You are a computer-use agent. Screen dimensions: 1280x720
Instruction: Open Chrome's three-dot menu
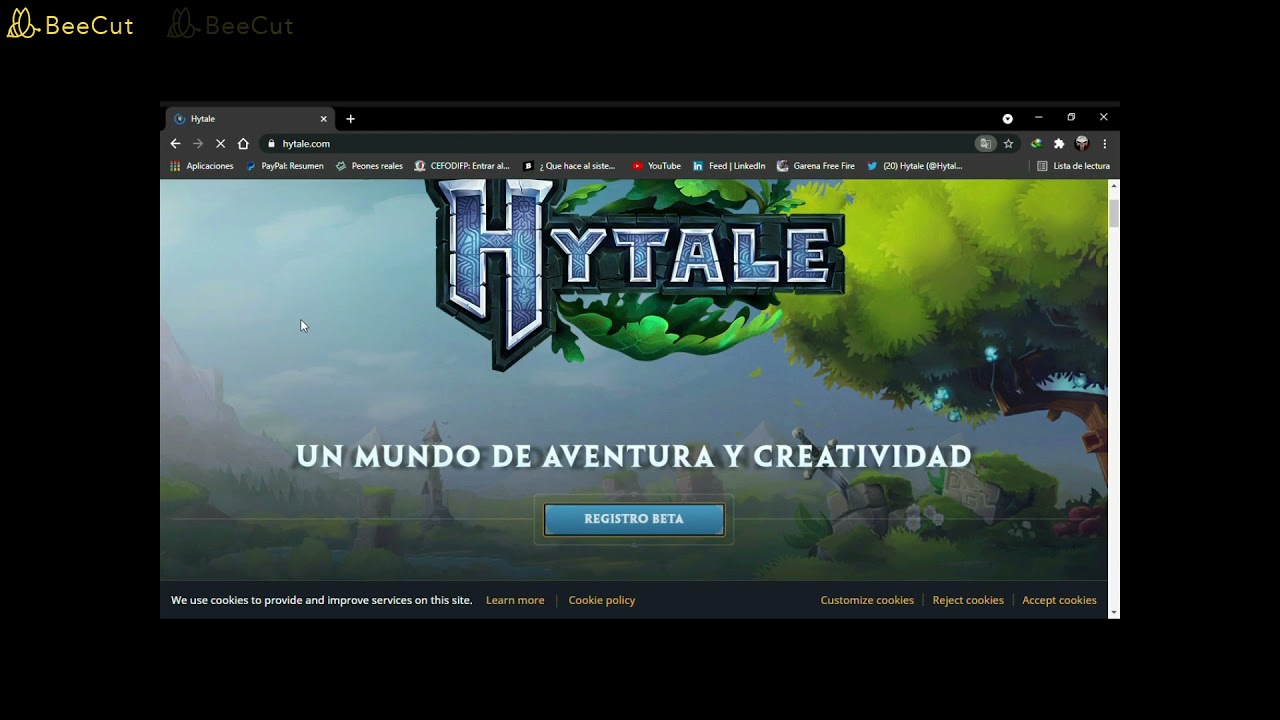tap(1104, 144)
